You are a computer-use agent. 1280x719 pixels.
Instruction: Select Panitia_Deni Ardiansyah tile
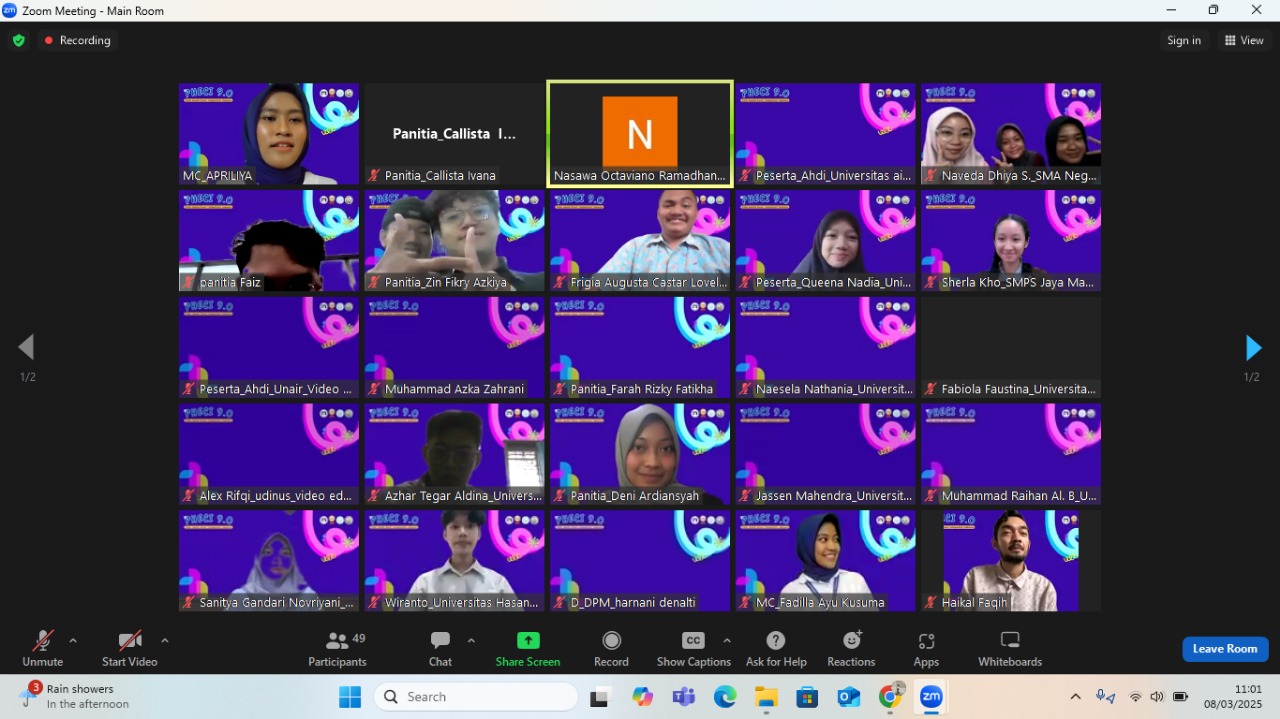[640, 454]
